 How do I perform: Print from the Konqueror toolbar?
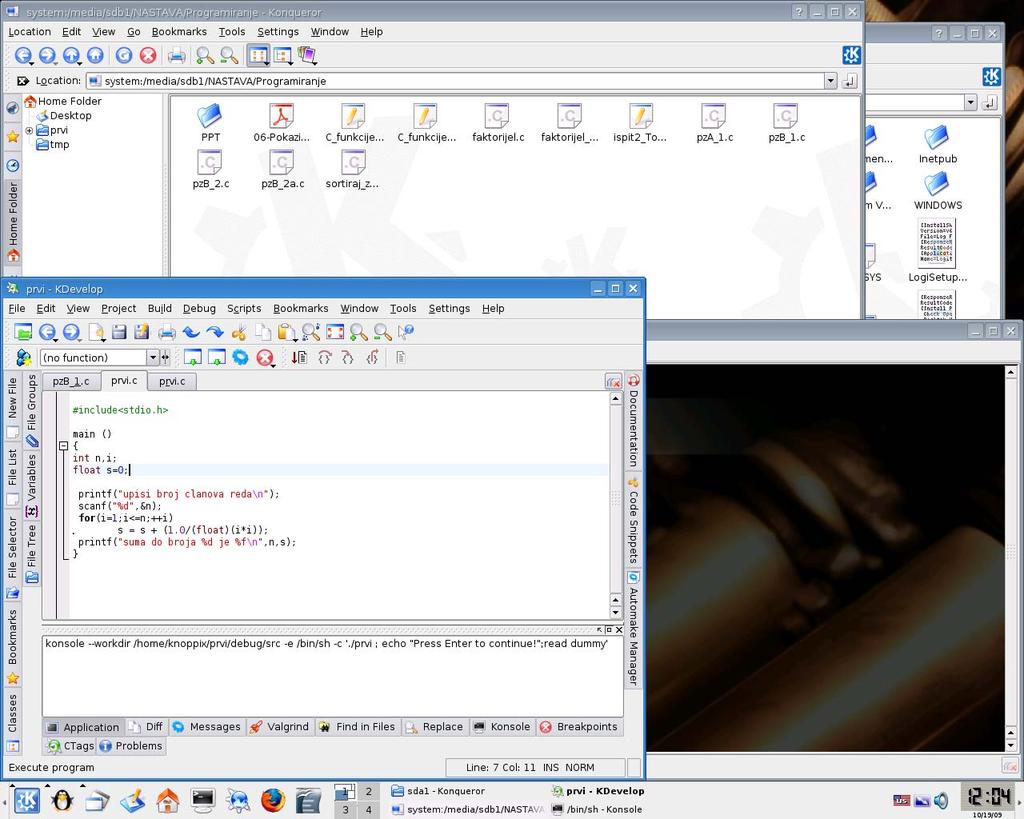click(x=176, y=56)
